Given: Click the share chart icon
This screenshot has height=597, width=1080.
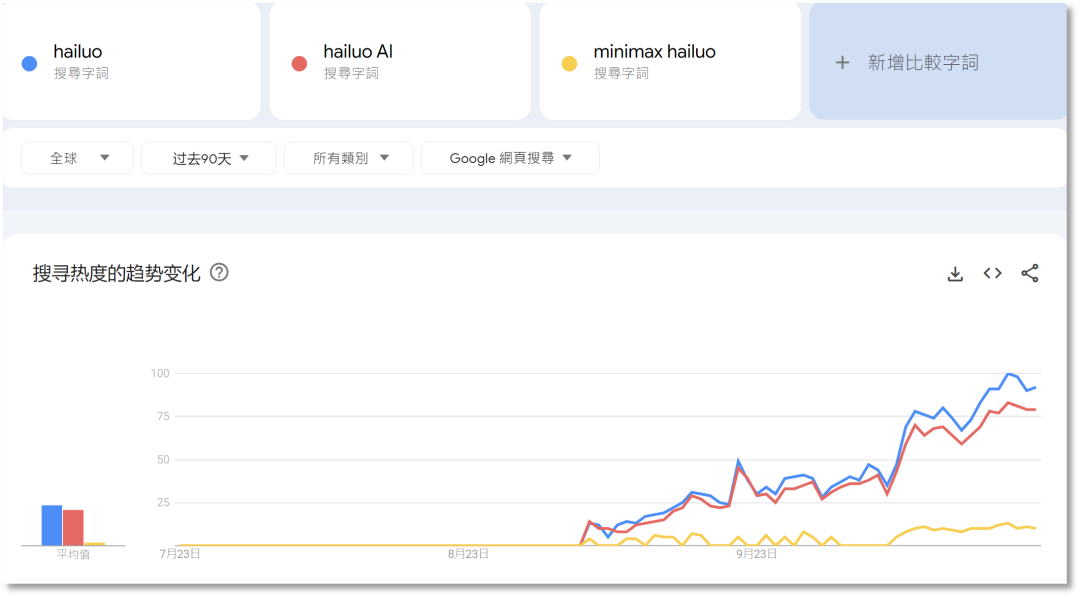Looking at the screenshot, I should point(1030,273).
